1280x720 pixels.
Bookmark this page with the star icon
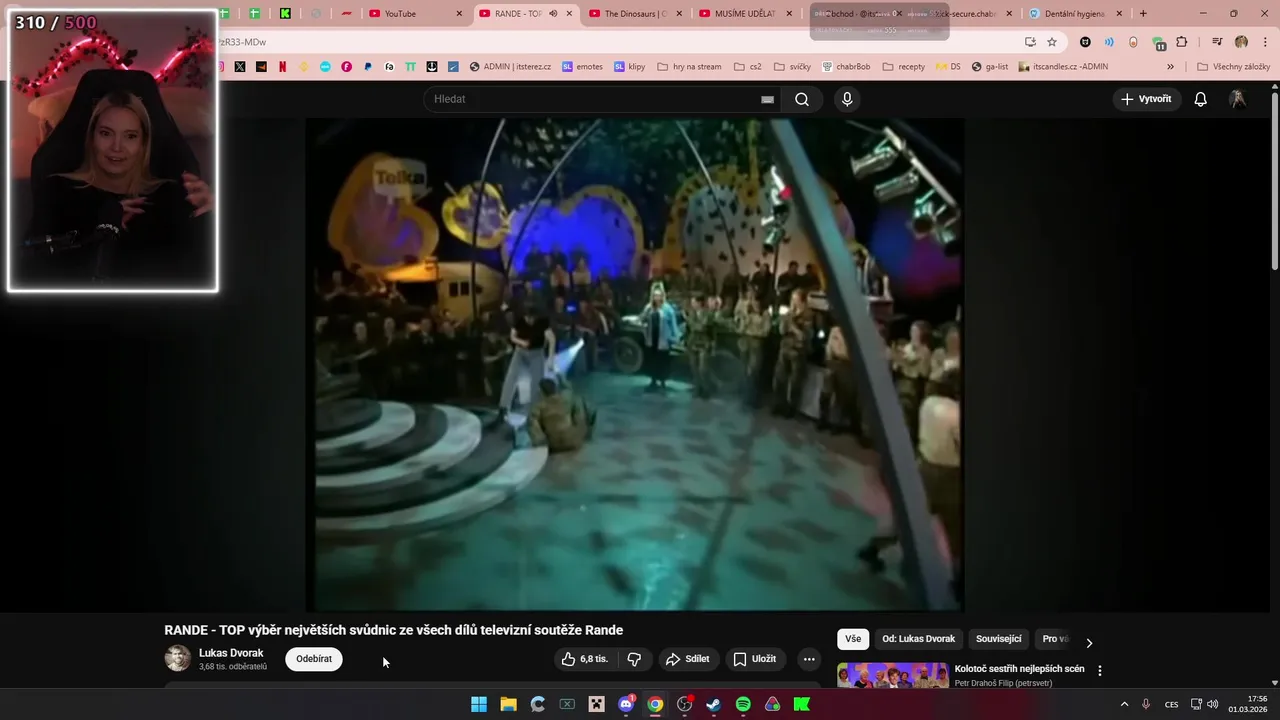(1052, 42)
